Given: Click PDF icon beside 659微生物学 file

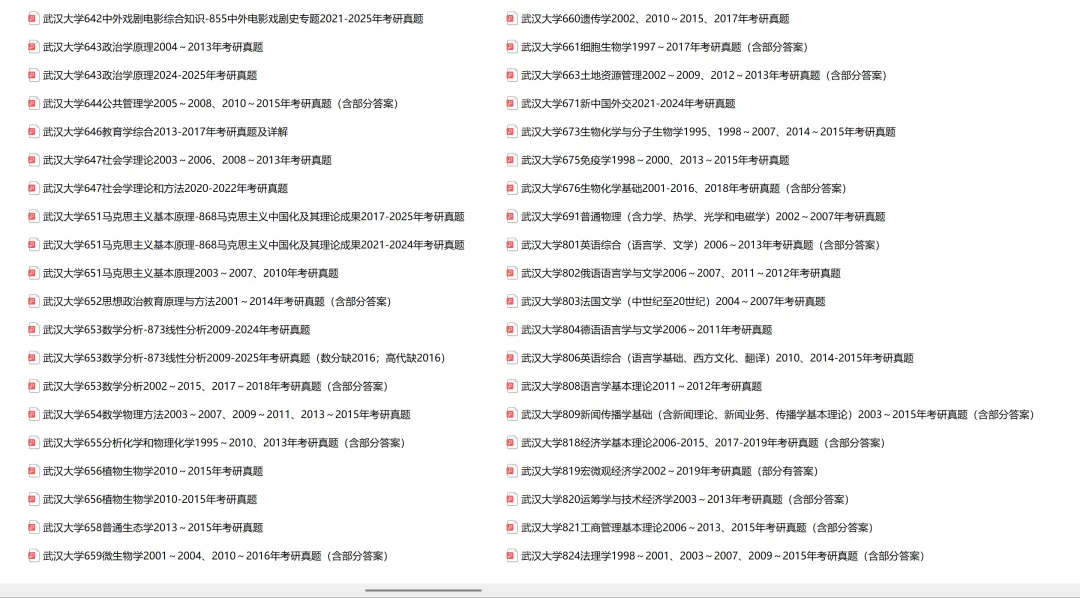Looking at the screenshot, I should [x=33, y=555].
